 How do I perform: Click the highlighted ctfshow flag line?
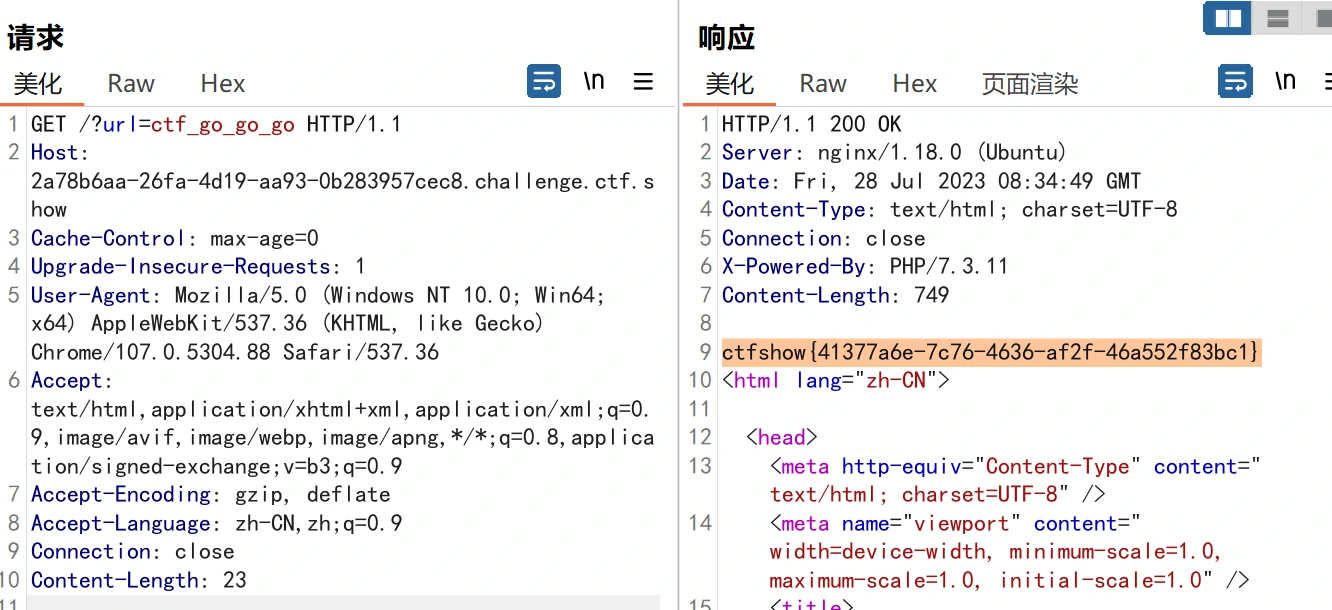(x=990, y=353)
